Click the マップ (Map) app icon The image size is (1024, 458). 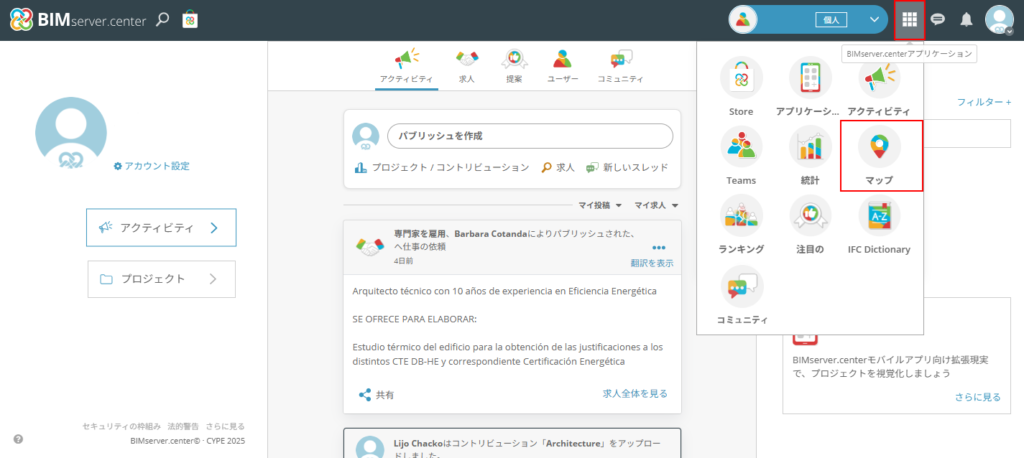pyautogui.click(x=879, y=148)
